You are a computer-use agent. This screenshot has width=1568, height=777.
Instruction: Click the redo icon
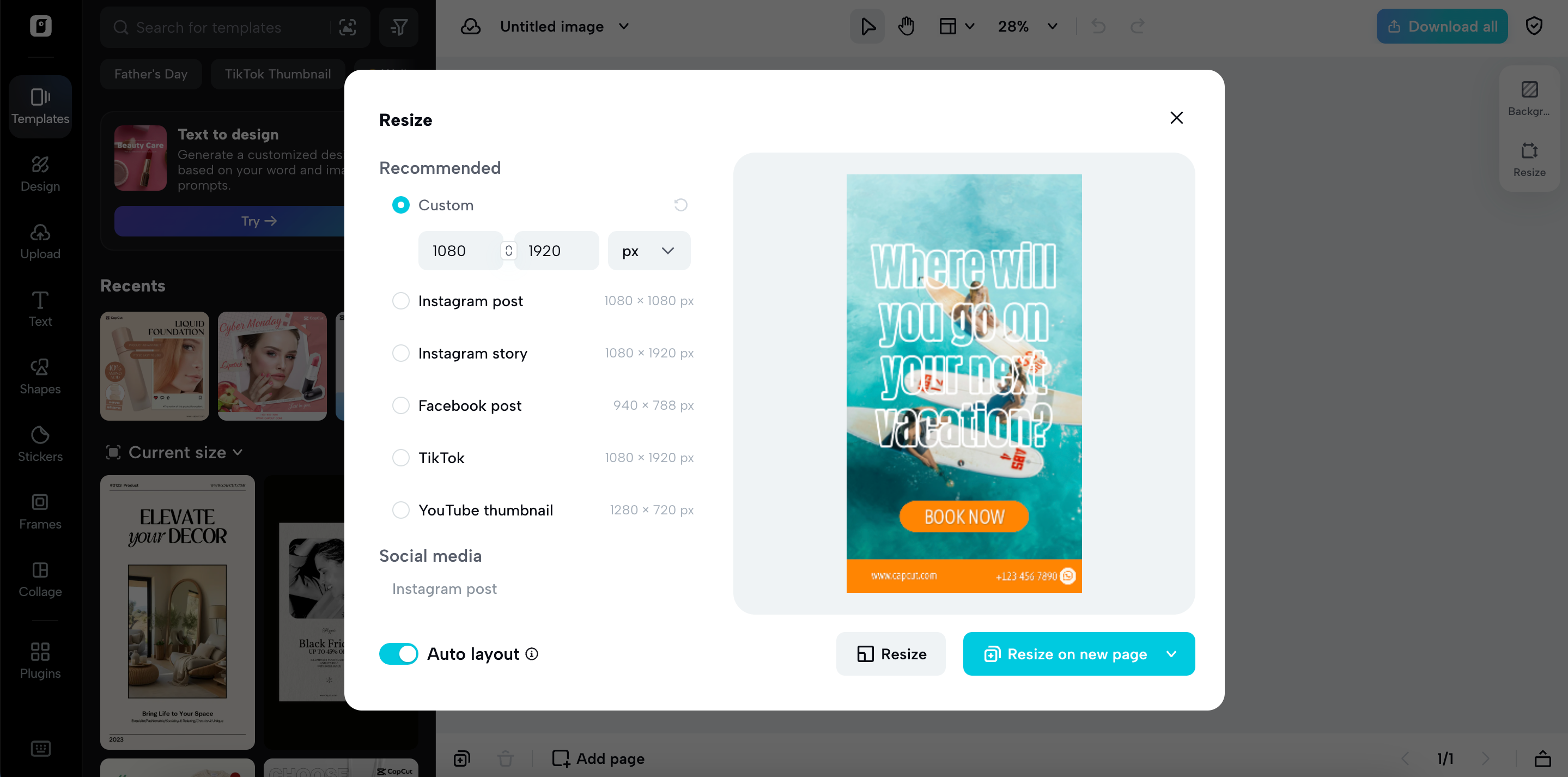1137,26
